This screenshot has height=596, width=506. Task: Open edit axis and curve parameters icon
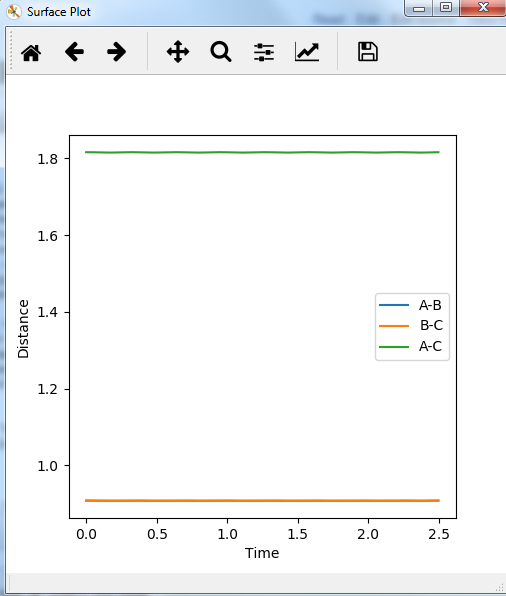307,52
